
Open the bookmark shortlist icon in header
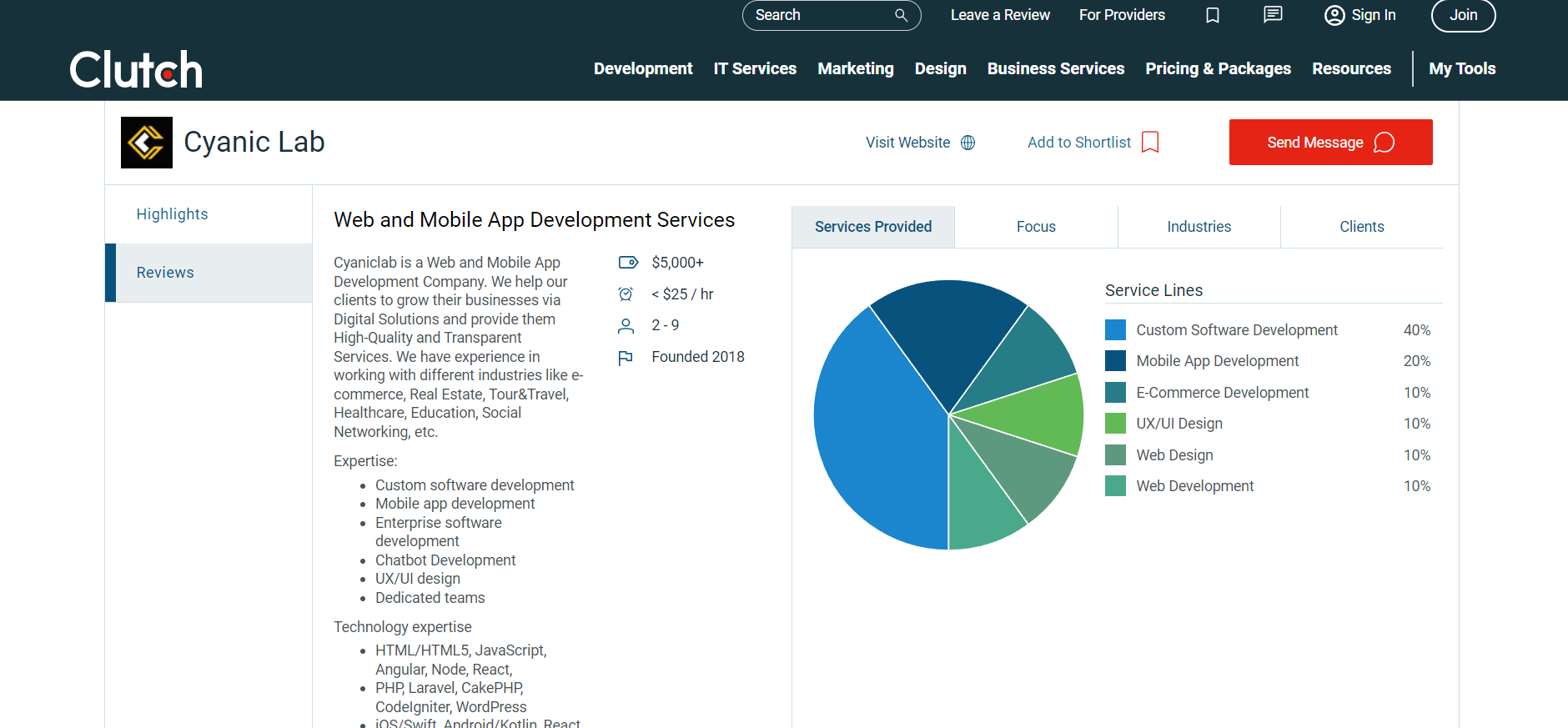1213,15
